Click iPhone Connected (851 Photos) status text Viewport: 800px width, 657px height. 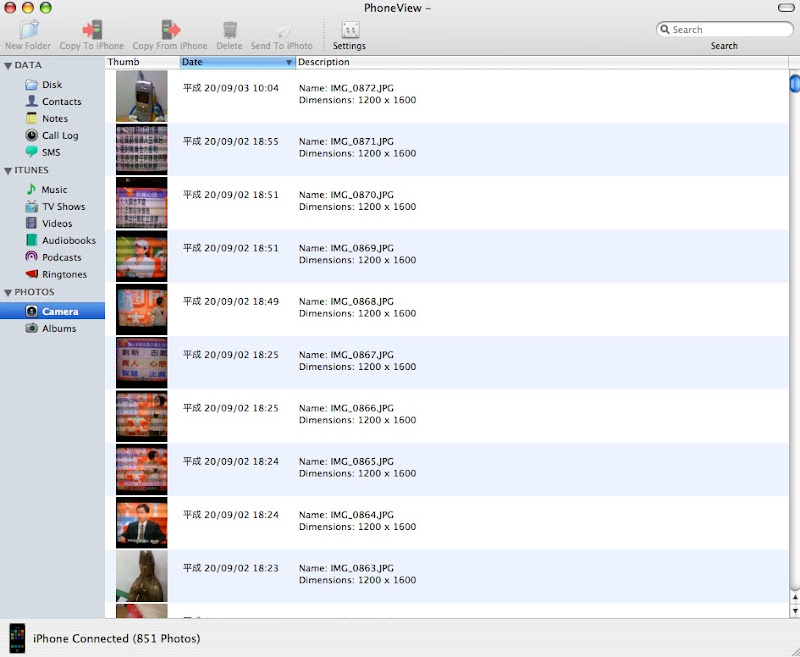click(x=117, y=639)
